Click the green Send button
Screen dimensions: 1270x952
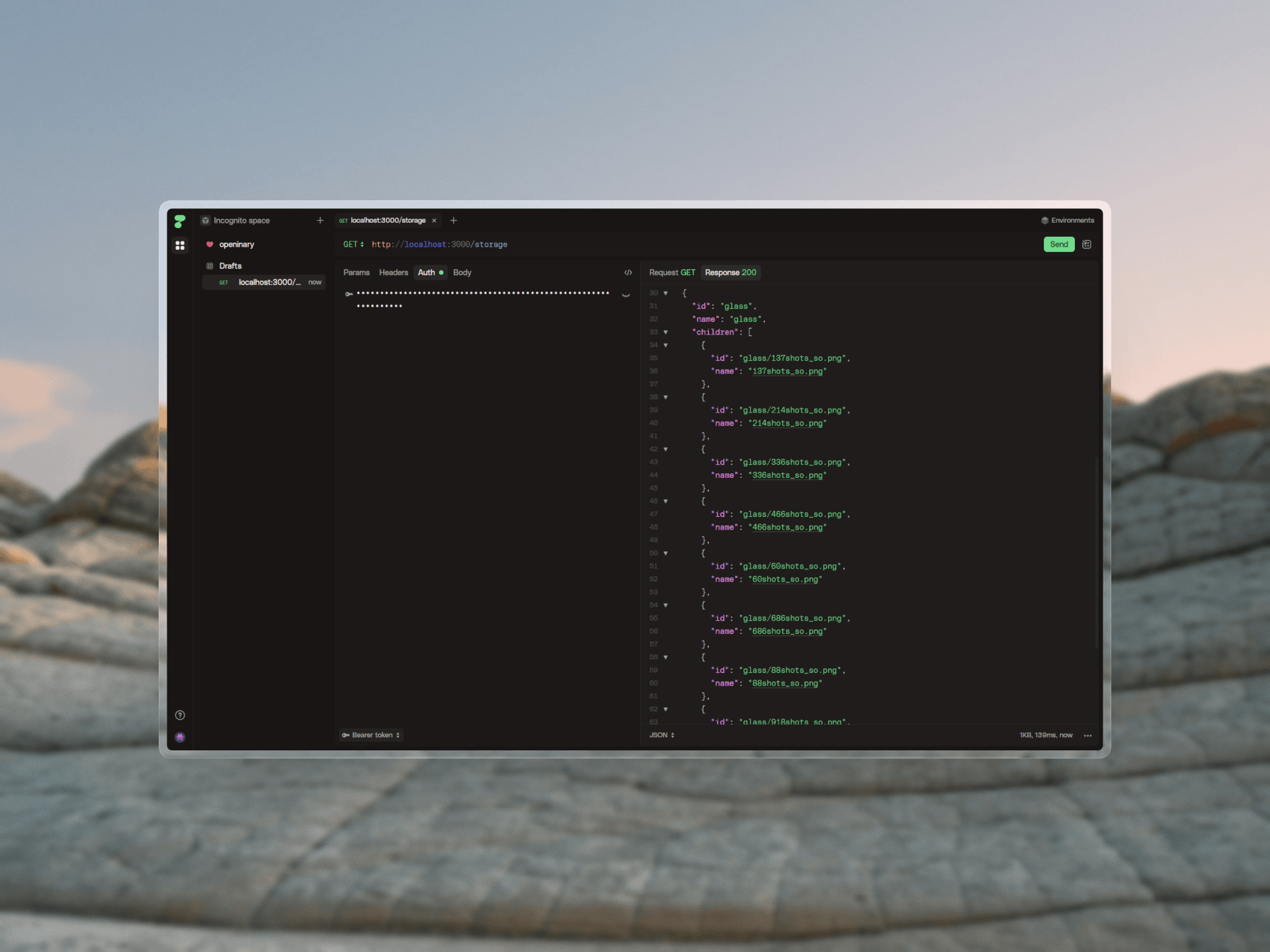(x=1058, y=245)
